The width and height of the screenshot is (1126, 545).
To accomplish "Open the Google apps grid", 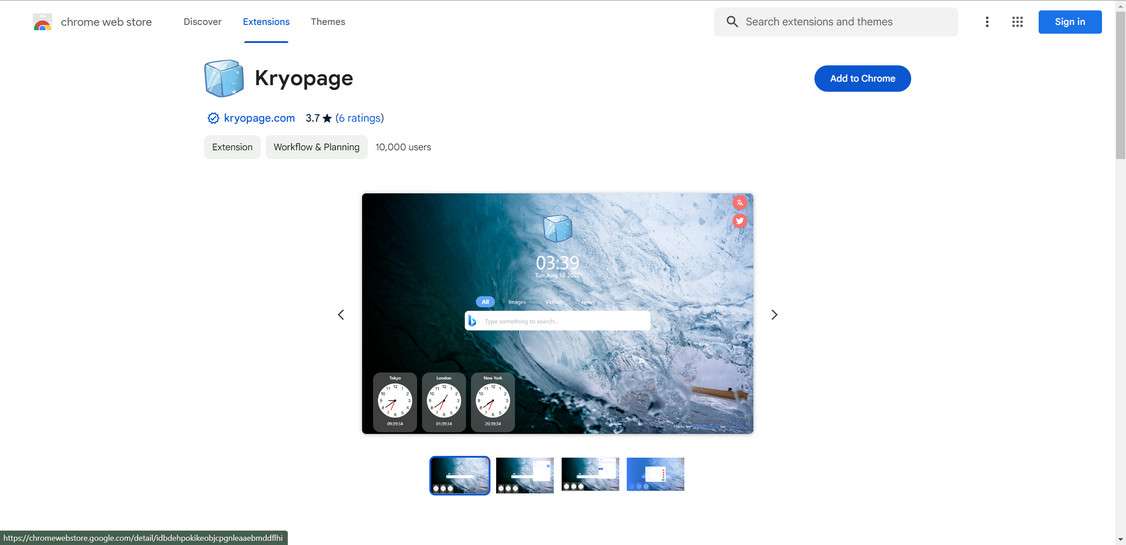I will (1018, 22).
